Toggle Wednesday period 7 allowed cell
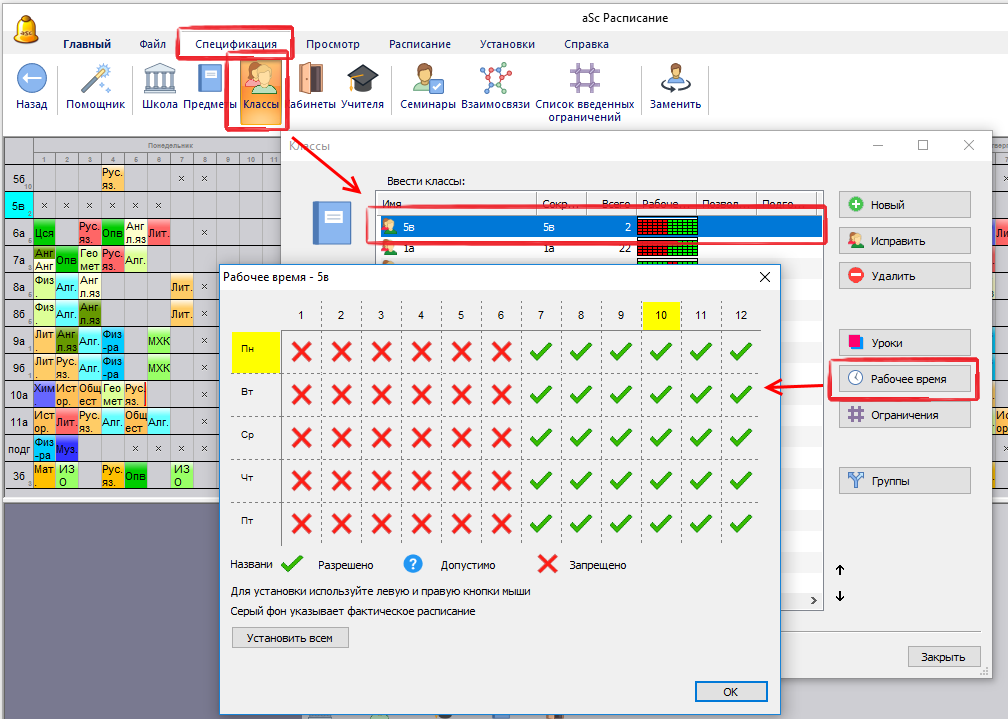Screen dimensions: 1008x719 541,437
